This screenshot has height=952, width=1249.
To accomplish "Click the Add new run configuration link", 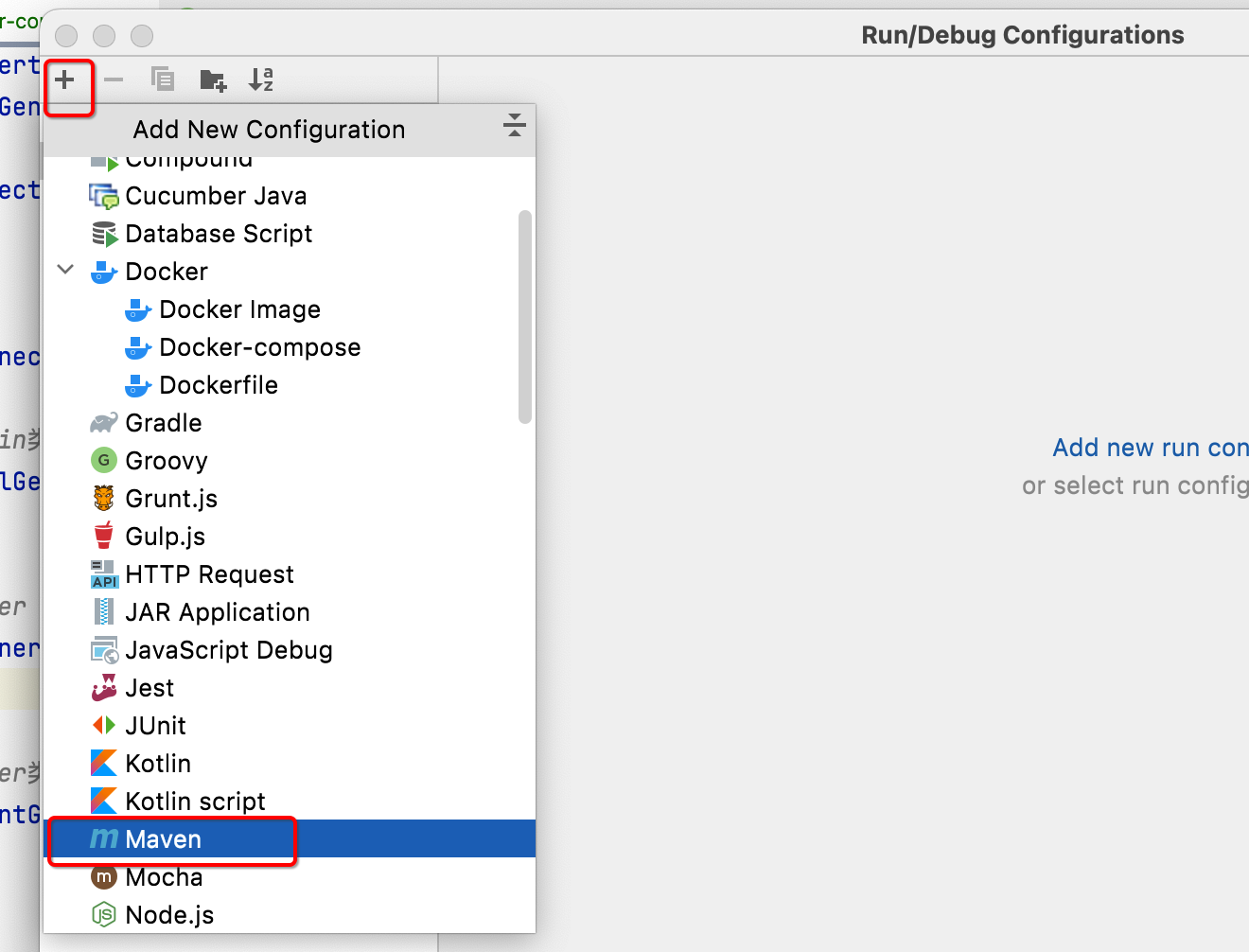I will pos(1151,448).
